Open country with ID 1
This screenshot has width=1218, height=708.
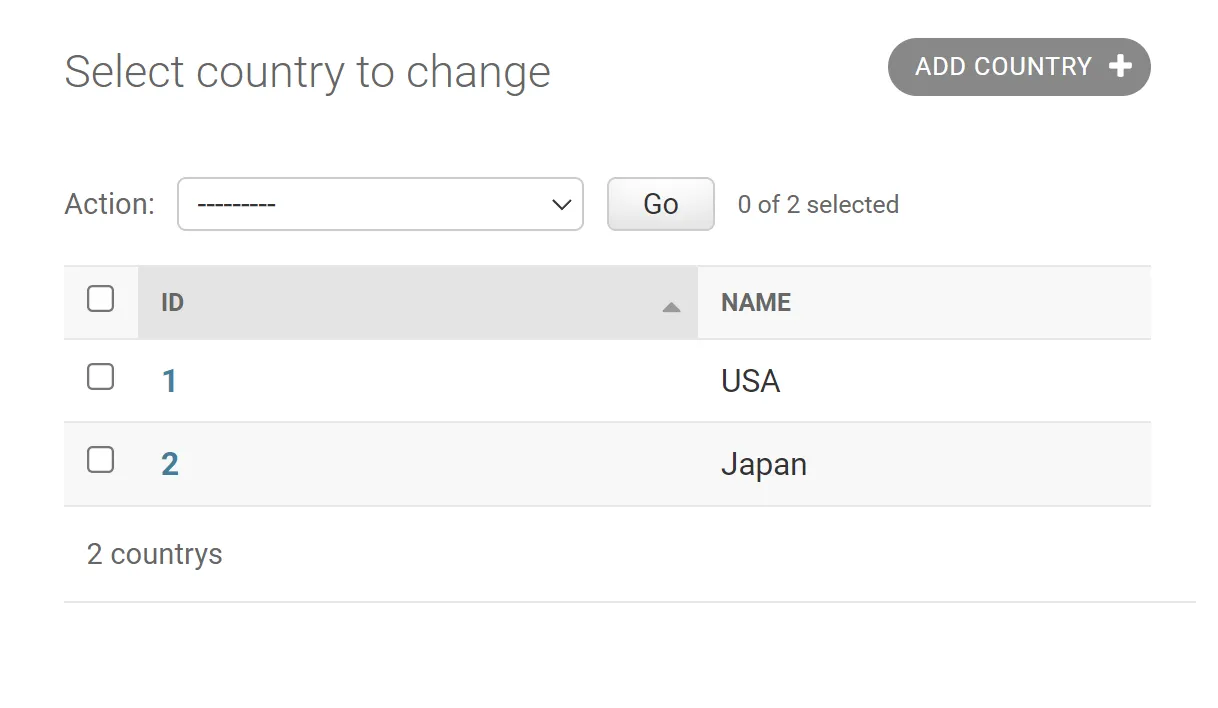169,381
